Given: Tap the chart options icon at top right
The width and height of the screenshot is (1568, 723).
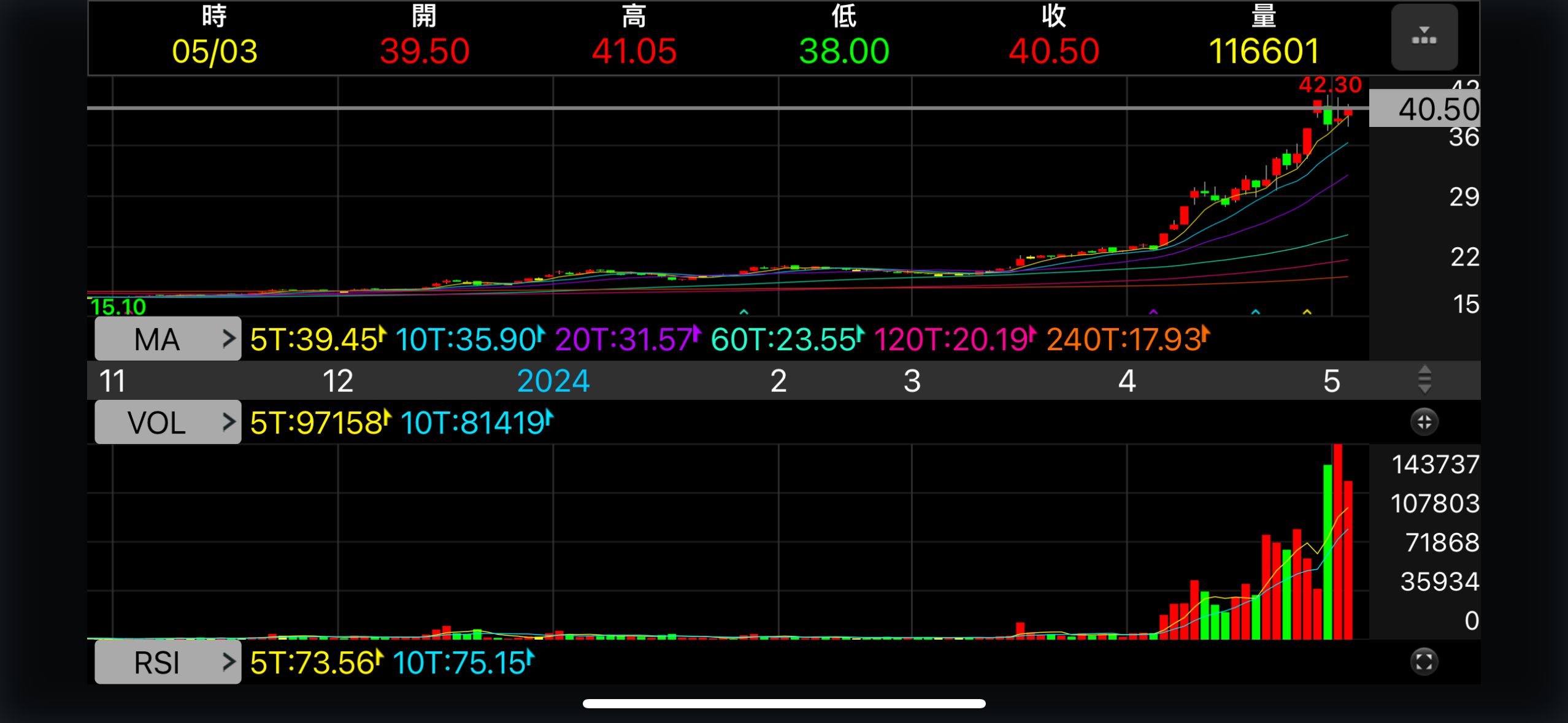Looking at the screenshot, I should click(1424, 37).
